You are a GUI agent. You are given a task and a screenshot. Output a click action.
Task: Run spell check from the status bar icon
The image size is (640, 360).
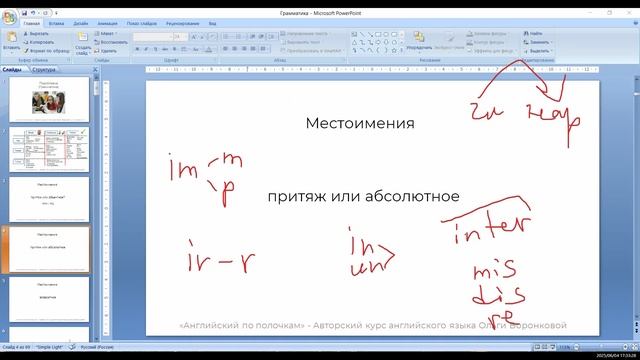[x=72, y=347]
